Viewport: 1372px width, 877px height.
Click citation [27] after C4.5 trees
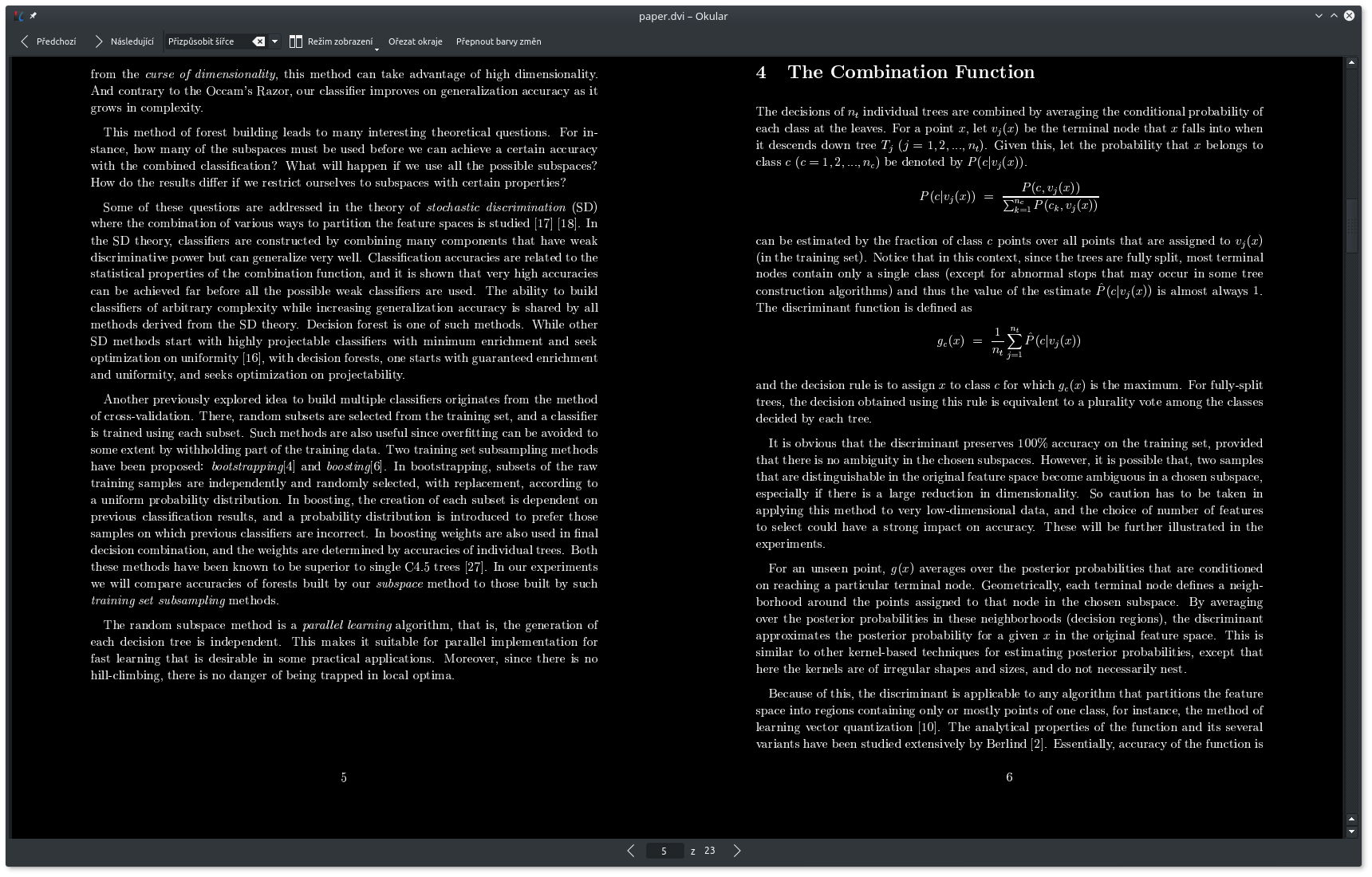click(475, 567)
